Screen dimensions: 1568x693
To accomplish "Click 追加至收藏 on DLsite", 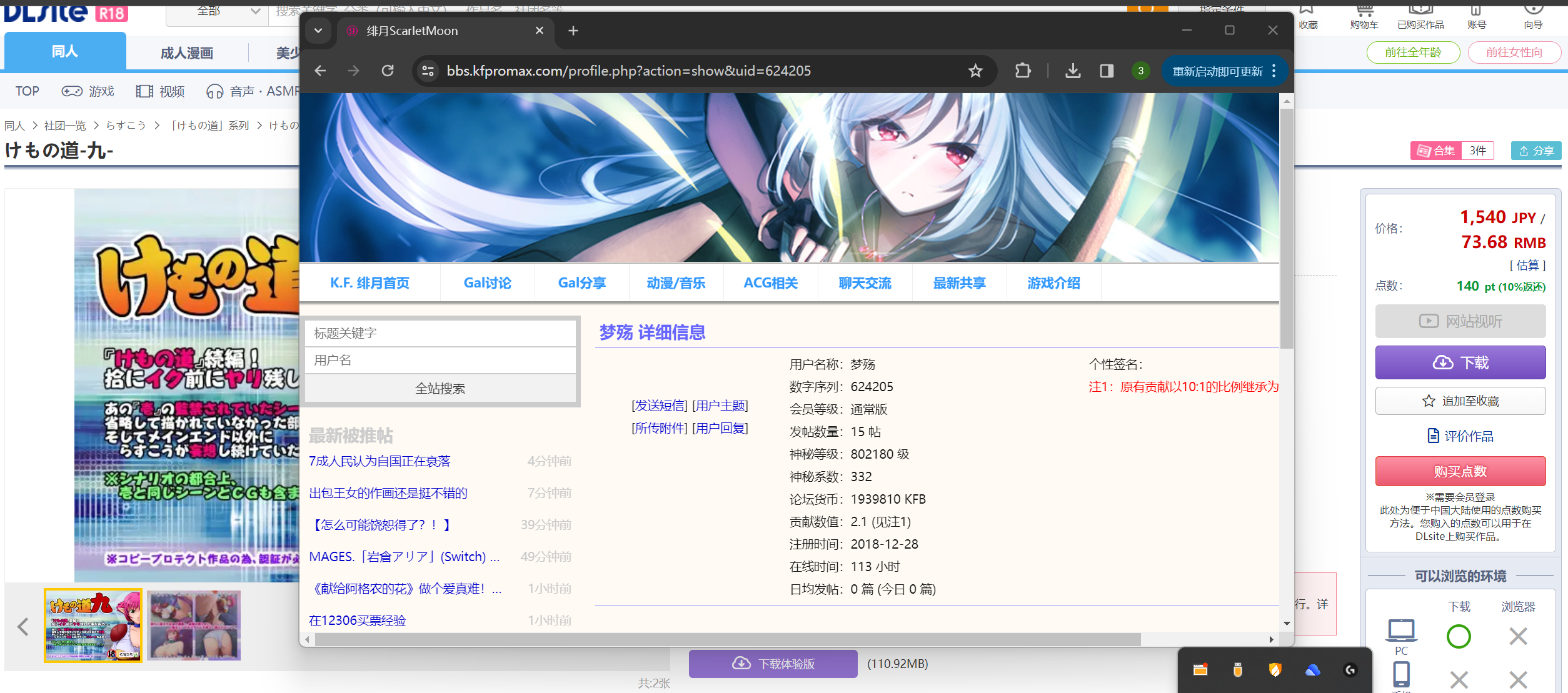I will pos(1460,401).
